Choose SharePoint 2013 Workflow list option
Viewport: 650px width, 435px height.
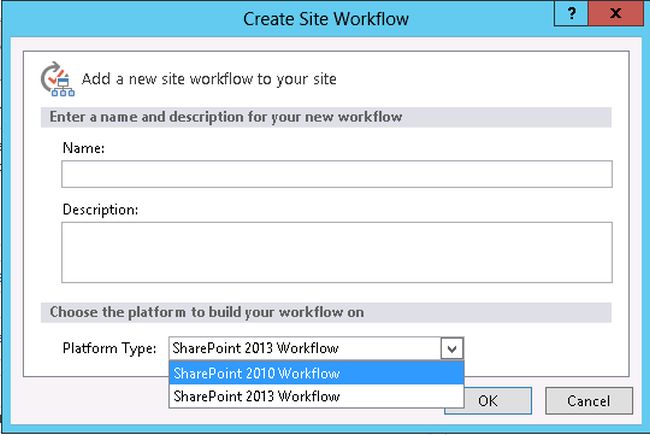tap(316, 396)
